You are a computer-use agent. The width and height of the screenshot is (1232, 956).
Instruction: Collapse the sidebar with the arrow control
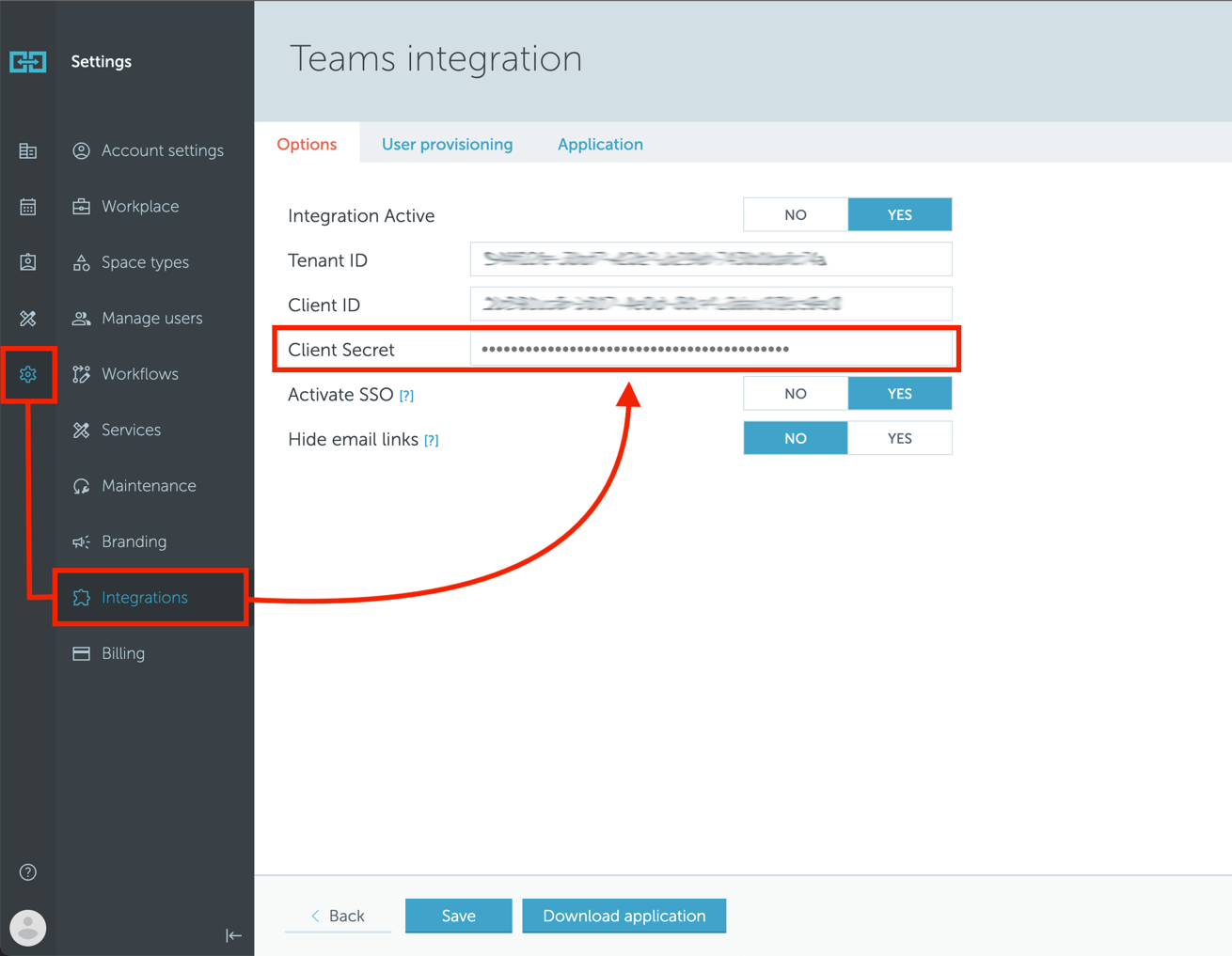pos(233,935)
